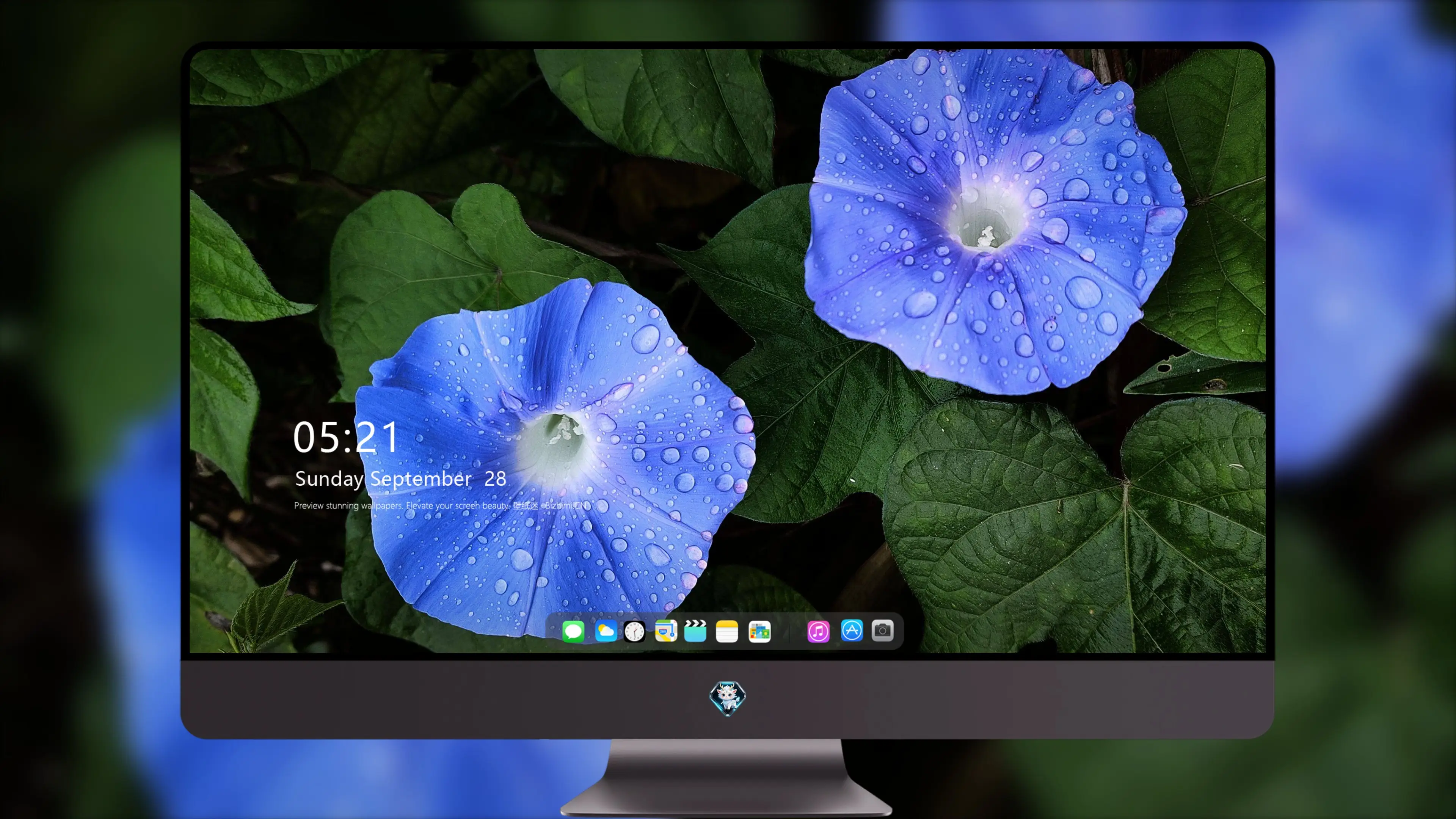Open the pink iTunes Store music icon
Screen dimensions: 1456x819
tap(819, 631)
